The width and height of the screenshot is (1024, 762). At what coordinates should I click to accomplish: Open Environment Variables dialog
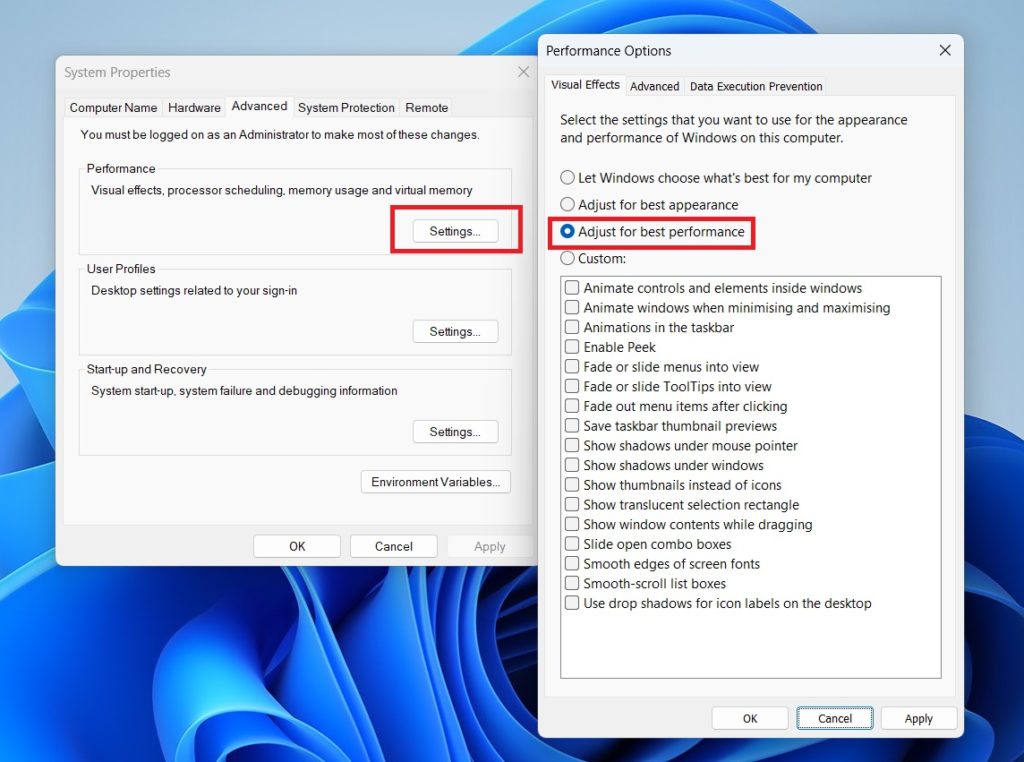436,482
